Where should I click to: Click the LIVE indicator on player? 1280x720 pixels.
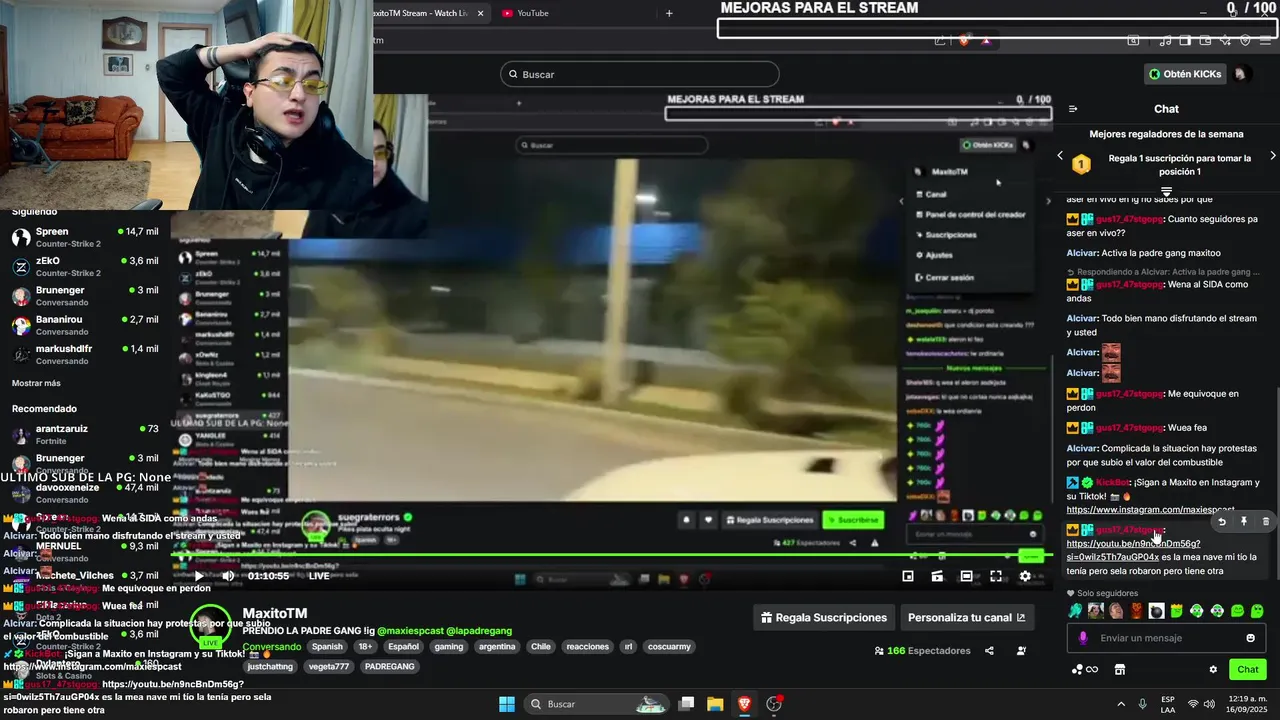pos(319,576)
